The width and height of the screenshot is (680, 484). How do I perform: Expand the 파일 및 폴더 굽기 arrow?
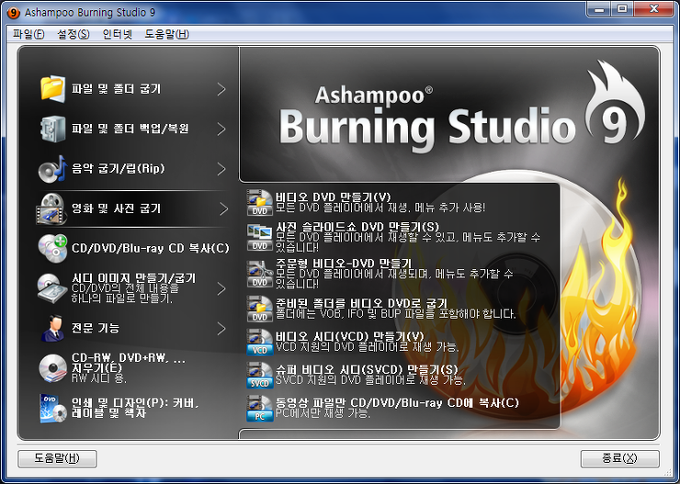(x=222, y=89)
